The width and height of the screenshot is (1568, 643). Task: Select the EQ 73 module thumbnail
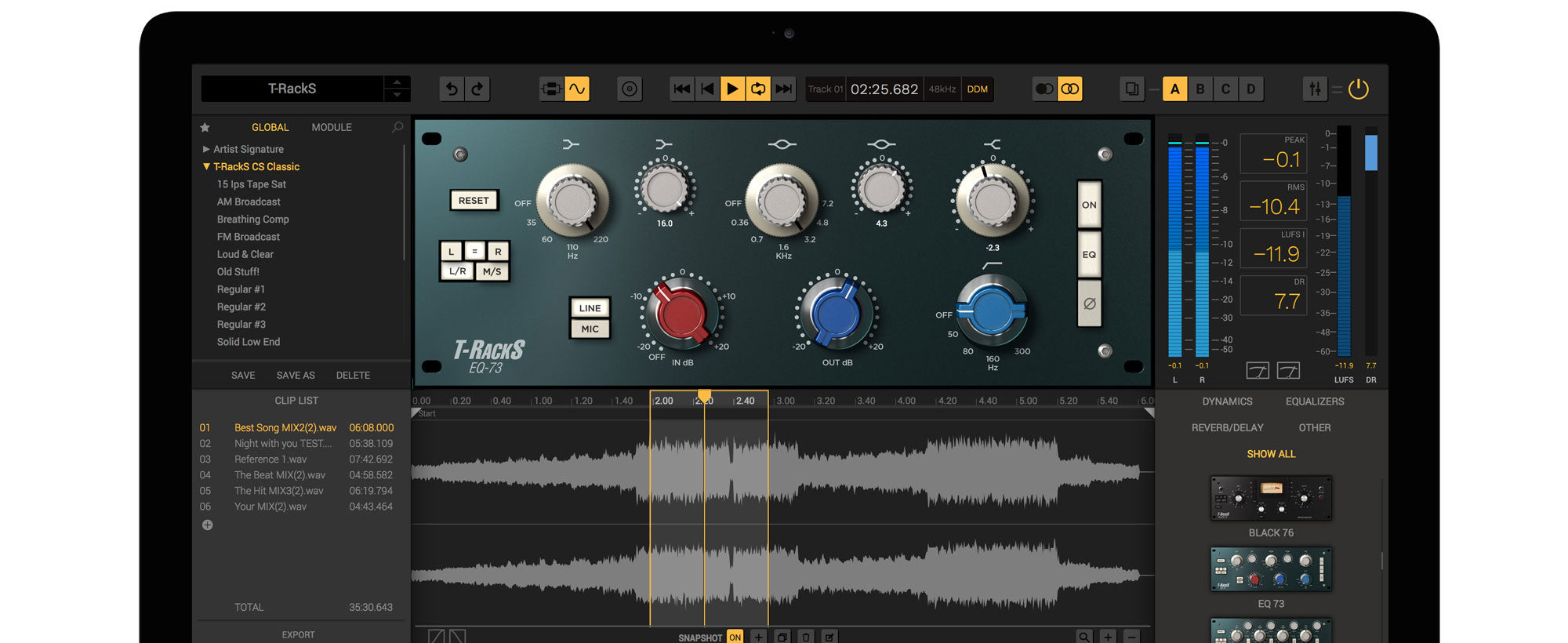[x=1271, y=569]
